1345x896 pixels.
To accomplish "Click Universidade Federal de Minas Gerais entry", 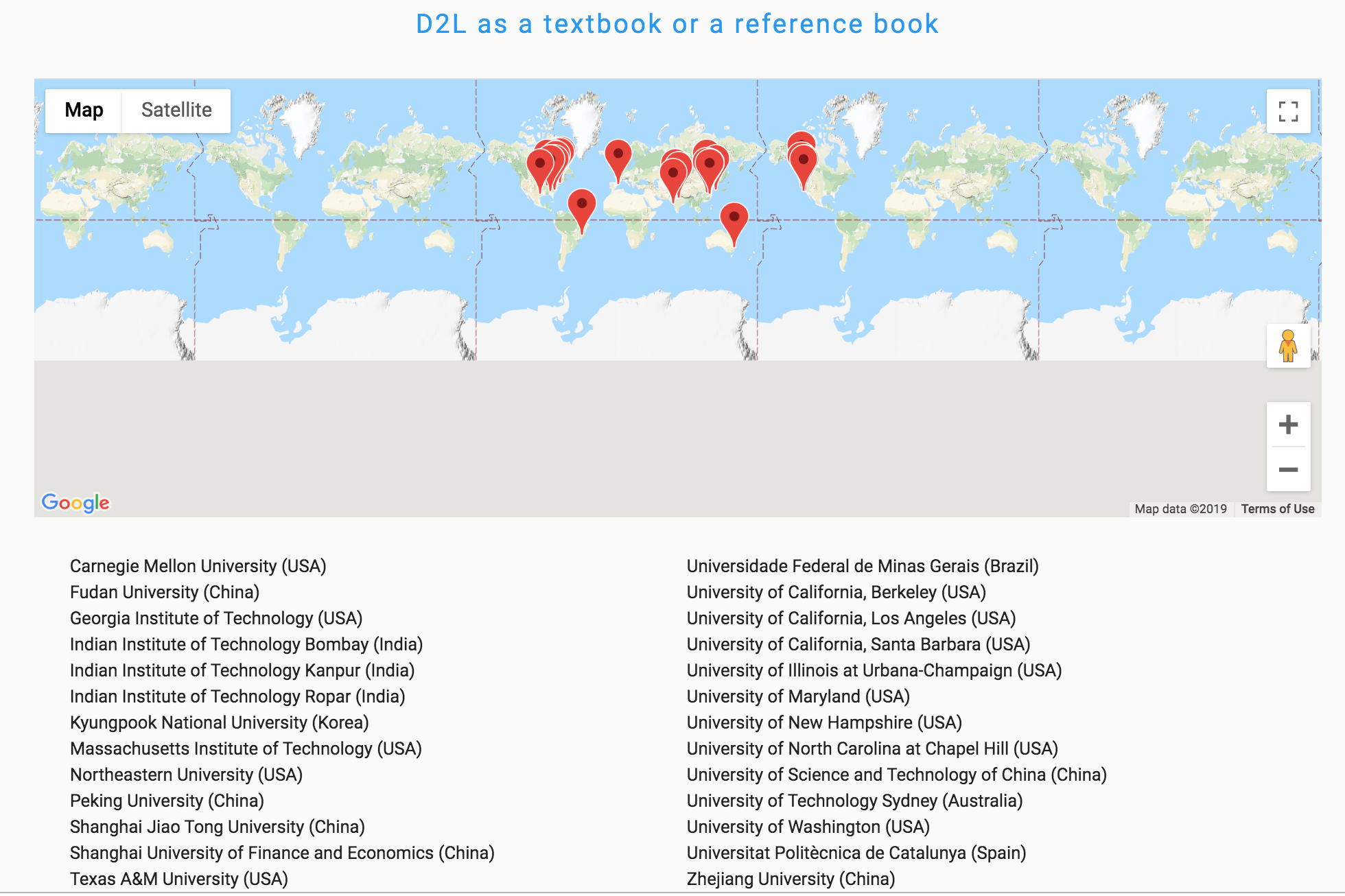I will point(863,566).
